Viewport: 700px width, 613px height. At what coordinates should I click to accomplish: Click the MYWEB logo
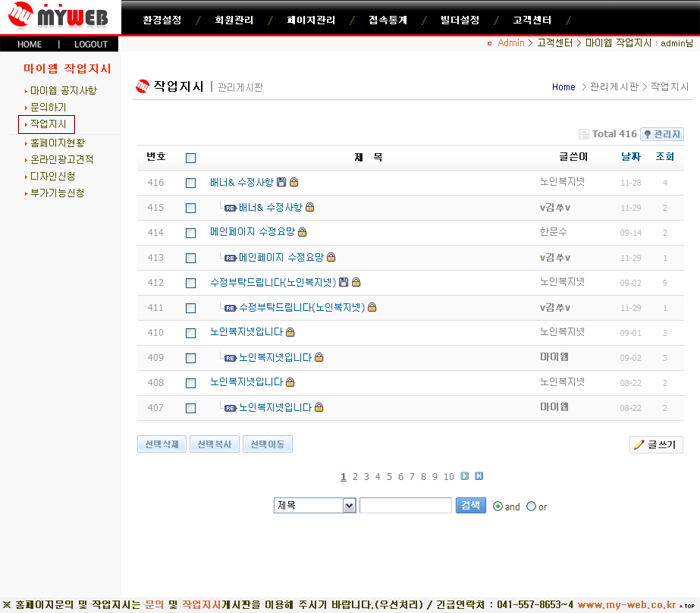coord(60,18)
